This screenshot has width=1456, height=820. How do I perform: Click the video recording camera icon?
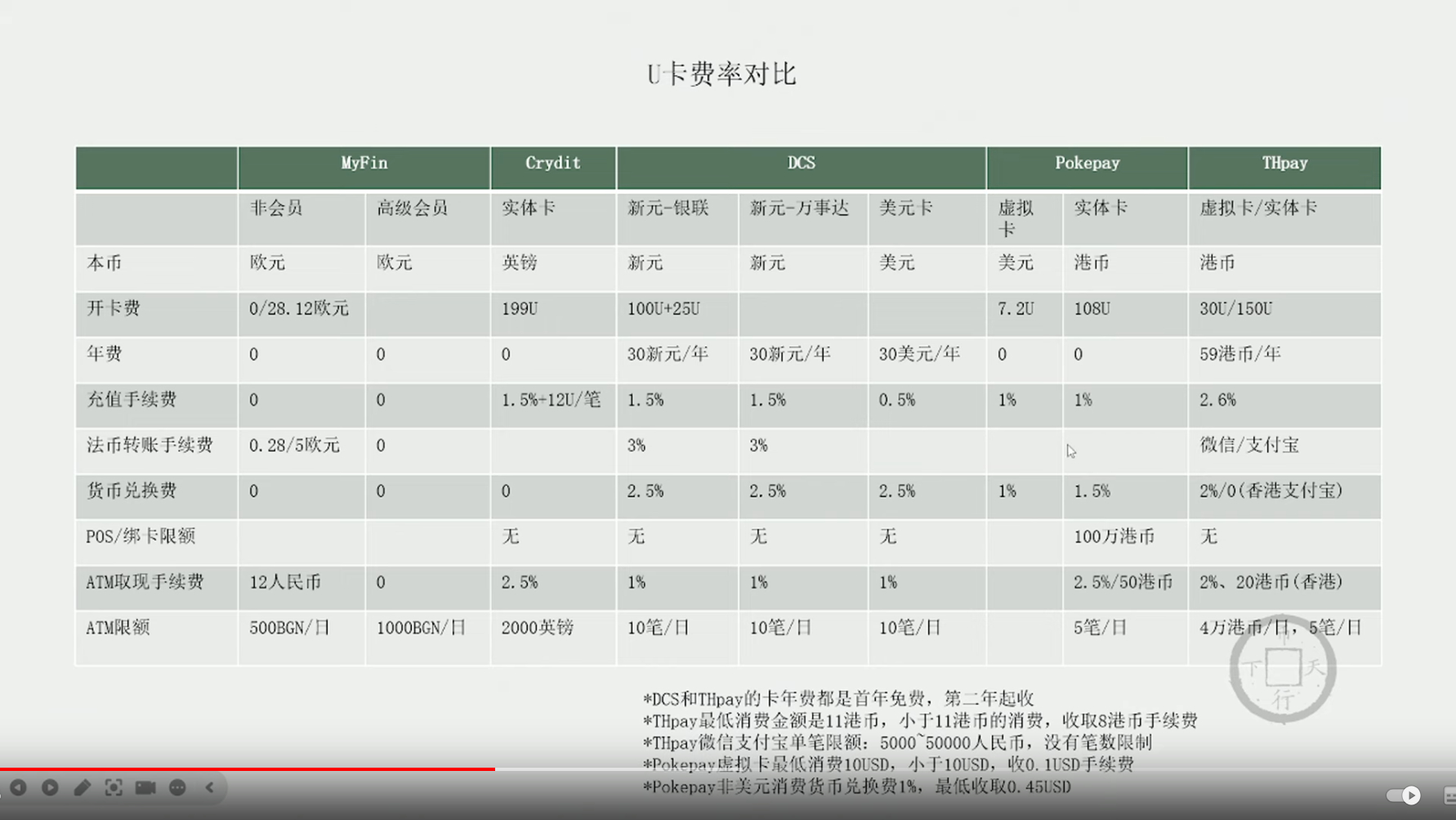(145, 787)
